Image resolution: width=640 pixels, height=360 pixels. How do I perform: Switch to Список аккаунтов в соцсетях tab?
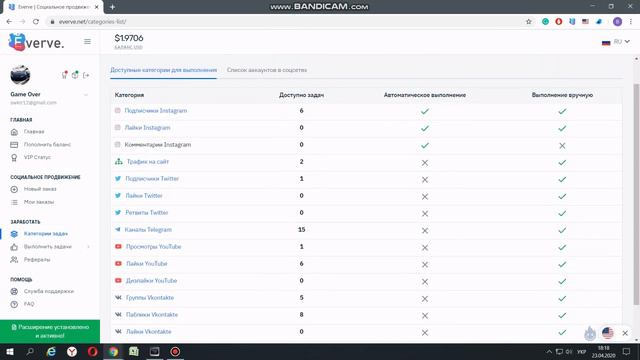pos(267,70)
